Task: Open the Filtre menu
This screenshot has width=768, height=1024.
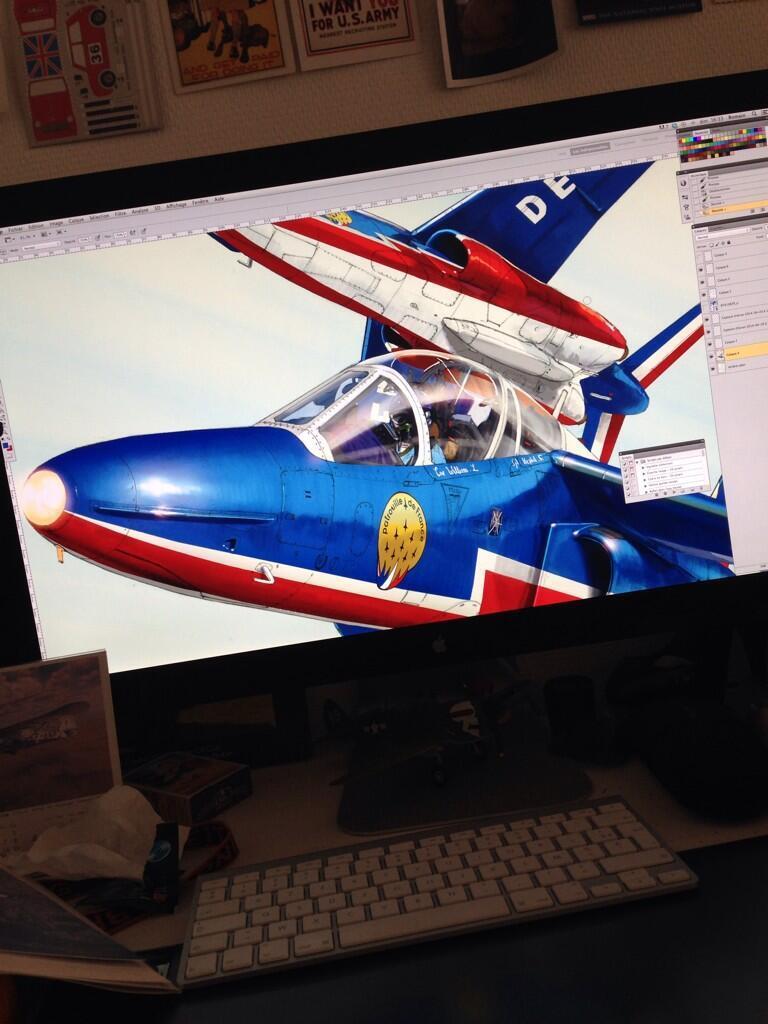Action: [121, 214]
